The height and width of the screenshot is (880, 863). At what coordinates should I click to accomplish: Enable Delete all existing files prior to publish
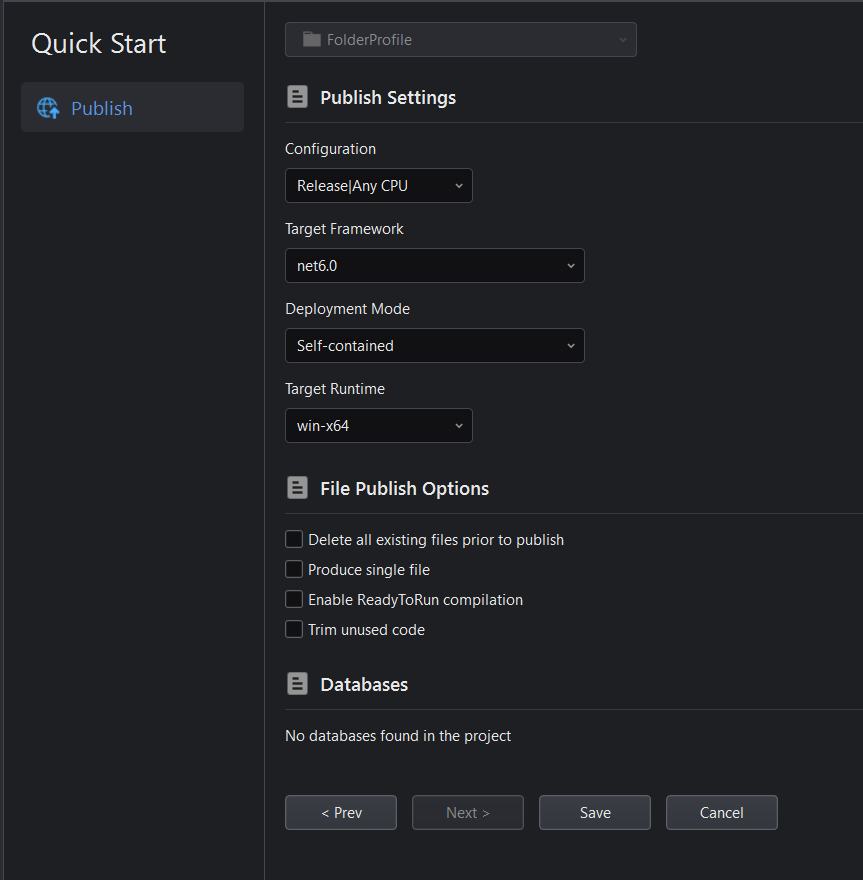[x=294, y=540]
